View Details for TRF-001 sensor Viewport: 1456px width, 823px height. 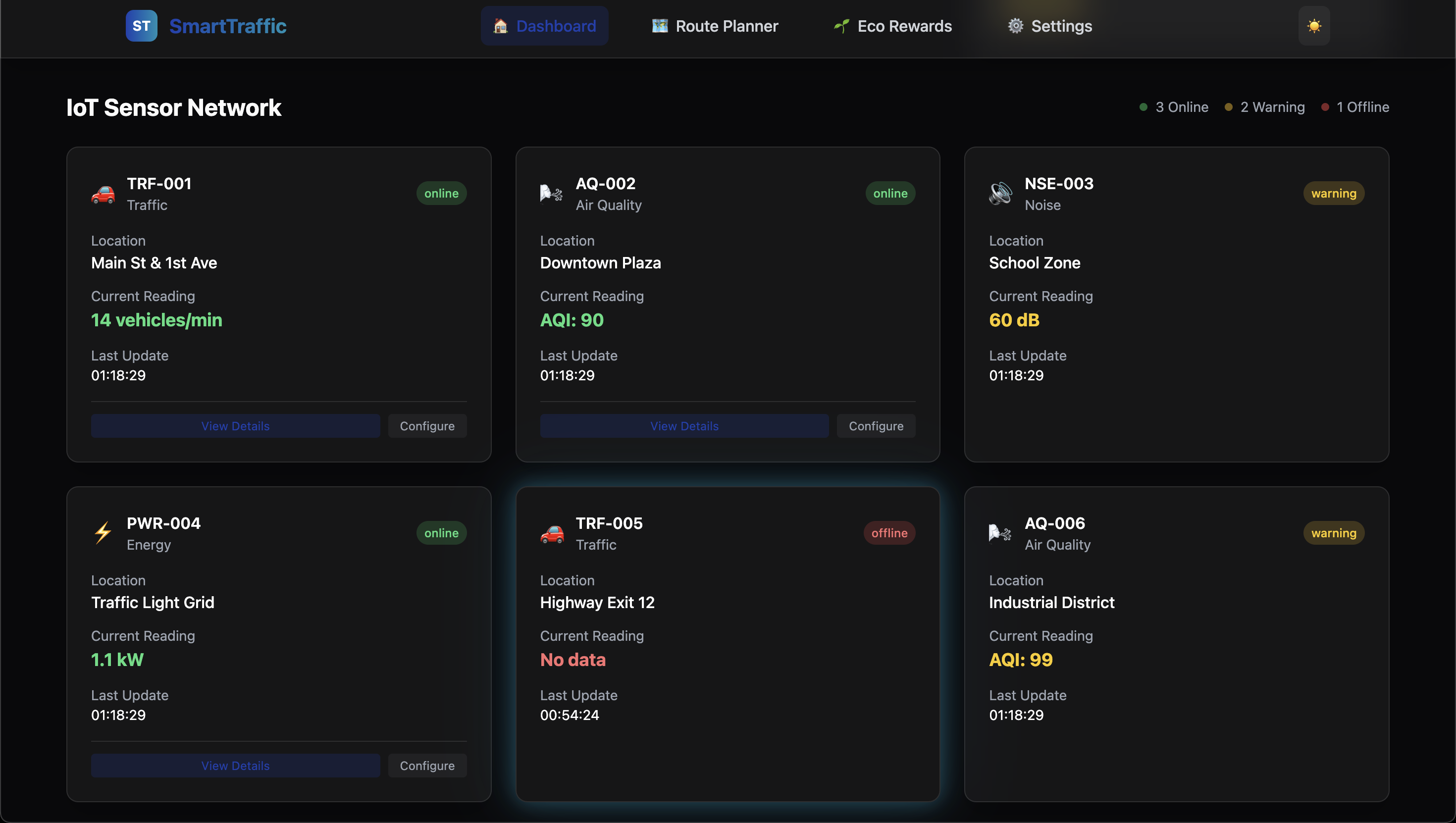coord(235,426)
